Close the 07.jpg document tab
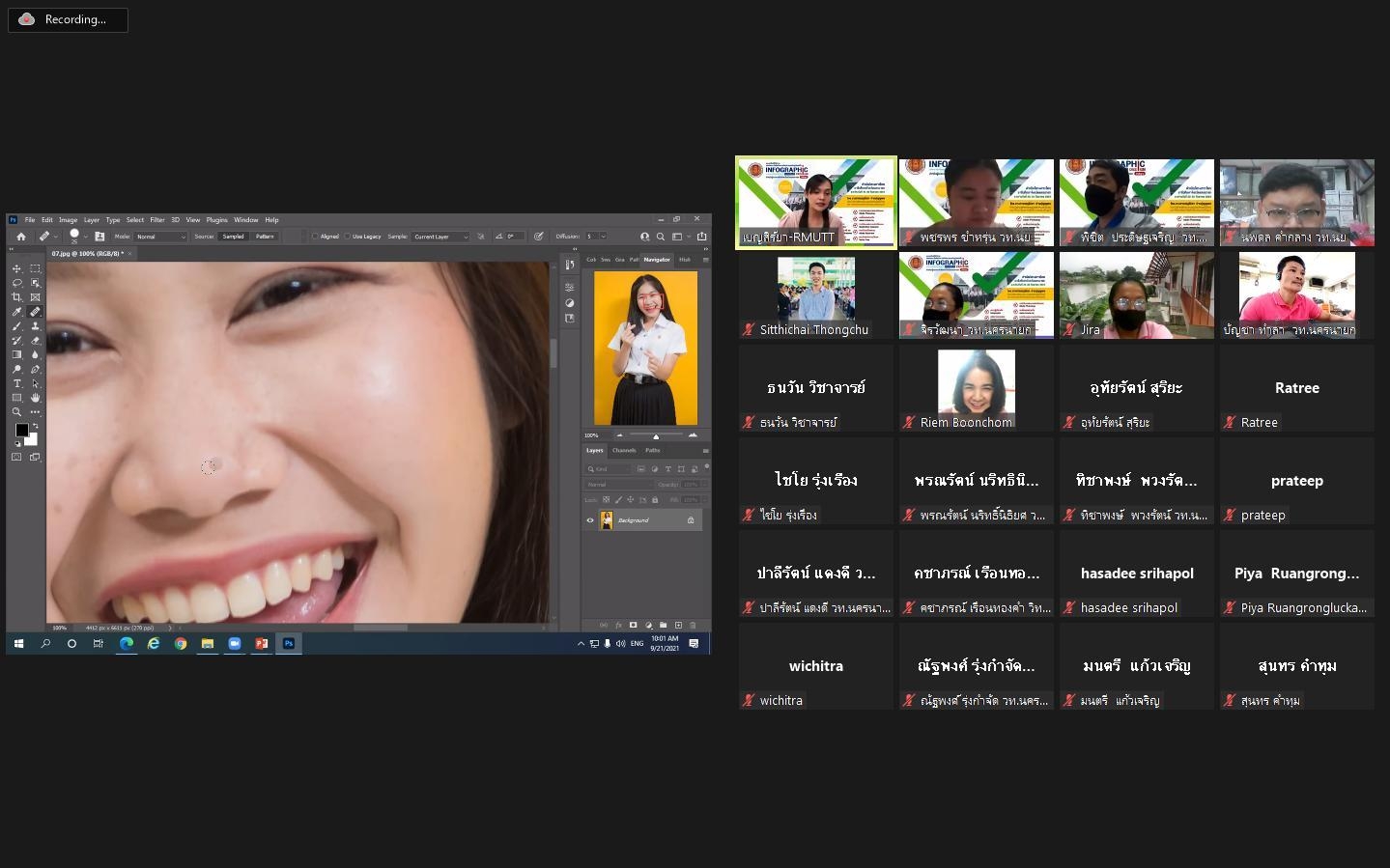This screenshot has height=868, width=1390. (129, 253)
